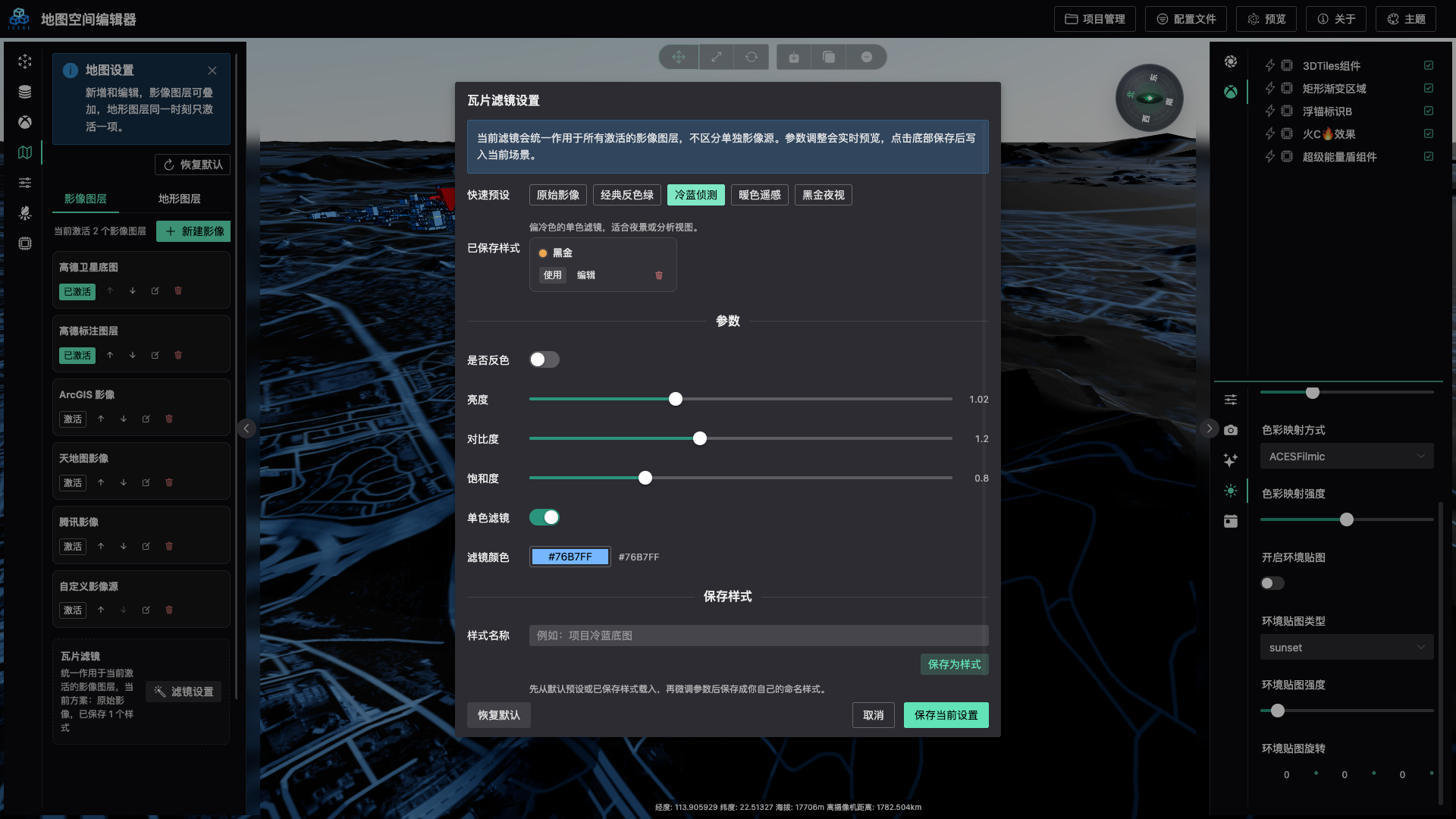Delete the 高德卫星底图 layer via trash icon
This screenshot has width=1456, height=819.
(x=178, y=291)
